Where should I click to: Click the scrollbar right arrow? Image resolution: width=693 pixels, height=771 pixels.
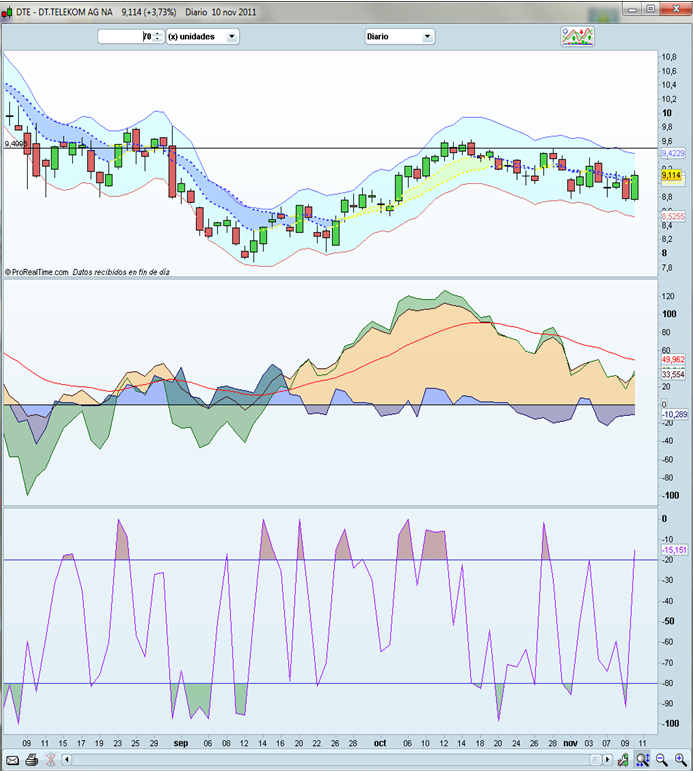pyautogui.click(x=609, y=760)
